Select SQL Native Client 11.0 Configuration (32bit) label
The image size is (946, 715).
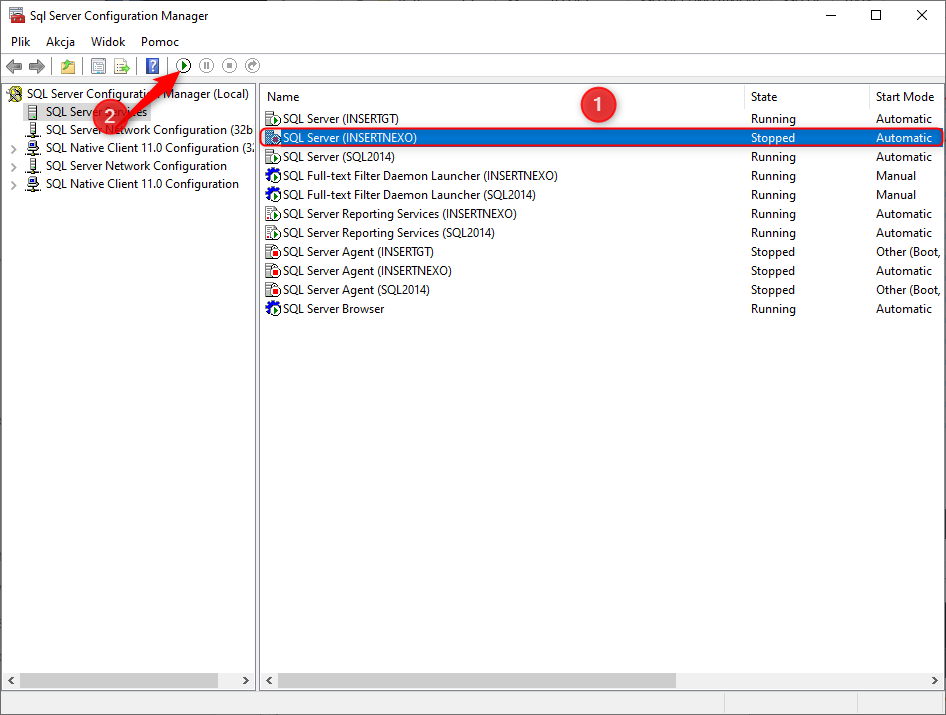(150, 148)
